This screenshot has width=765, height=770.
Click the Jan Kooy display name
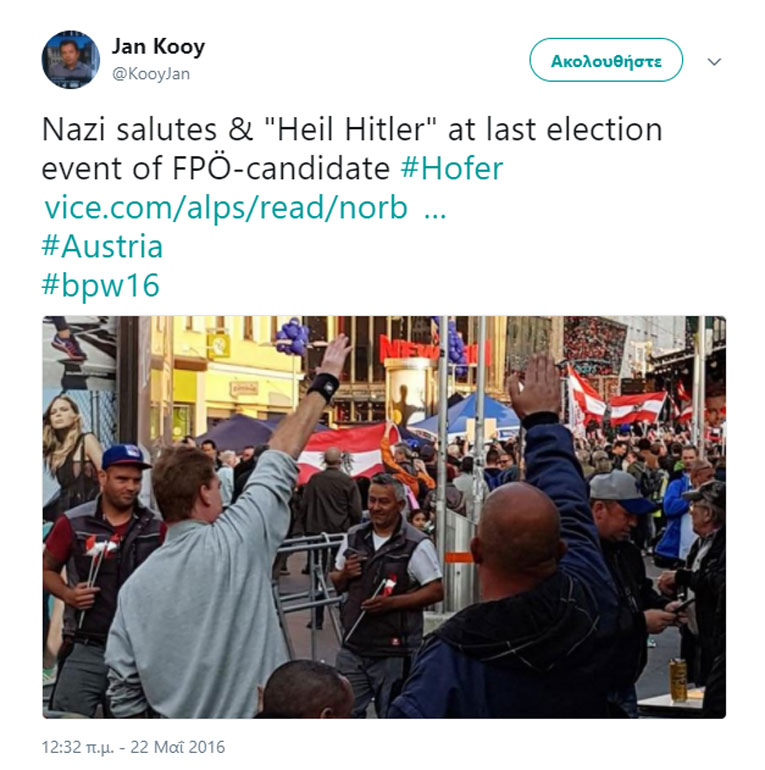tap(158, 47)
